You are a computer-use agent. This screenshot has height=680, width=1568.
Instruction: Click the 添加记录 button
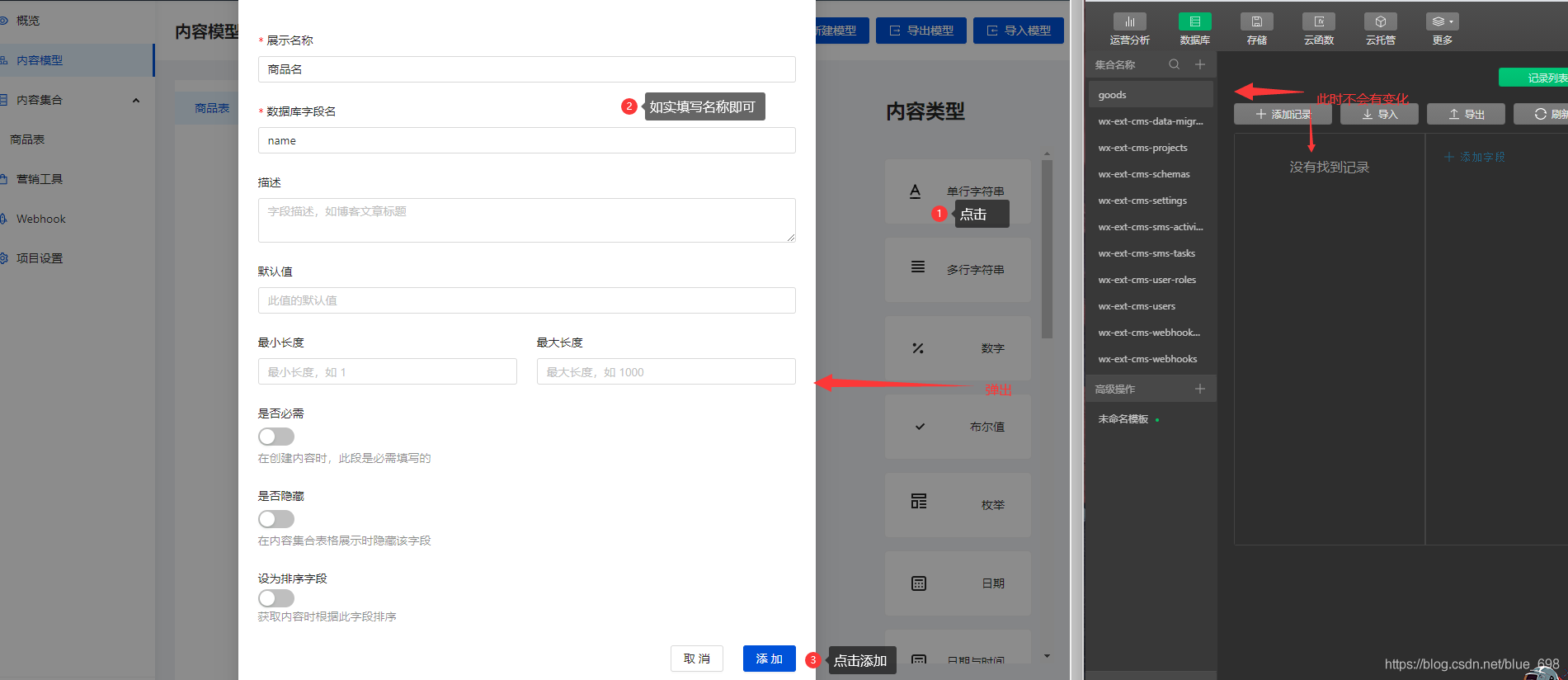(x=1283, y=114)
